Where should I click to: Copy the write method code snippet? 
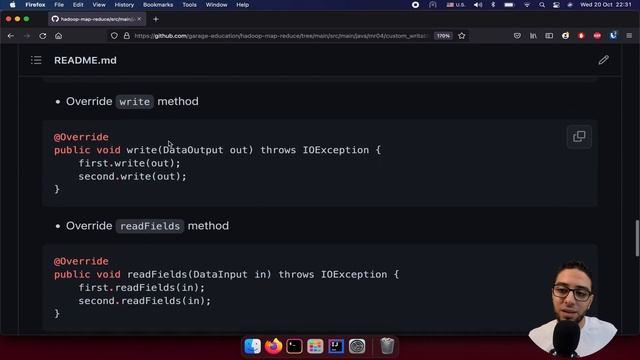(x=579, y=136)
